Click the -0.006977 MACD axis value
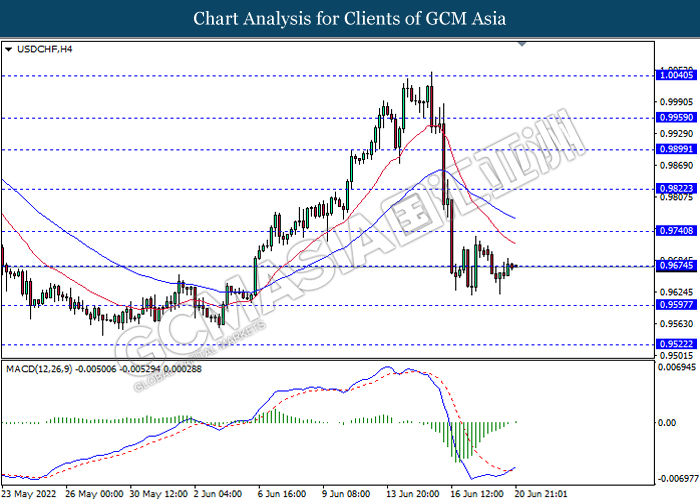Viewport: 700px width, 500px height. click(677, 479)
